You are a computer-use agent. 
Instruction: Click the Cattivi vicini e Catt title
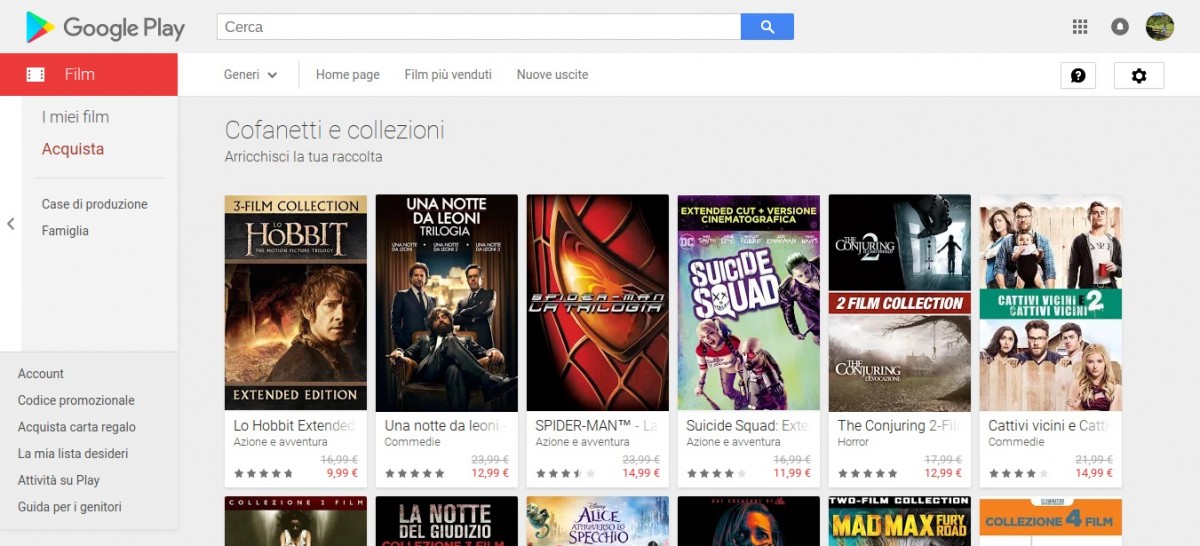point(1050,426)
